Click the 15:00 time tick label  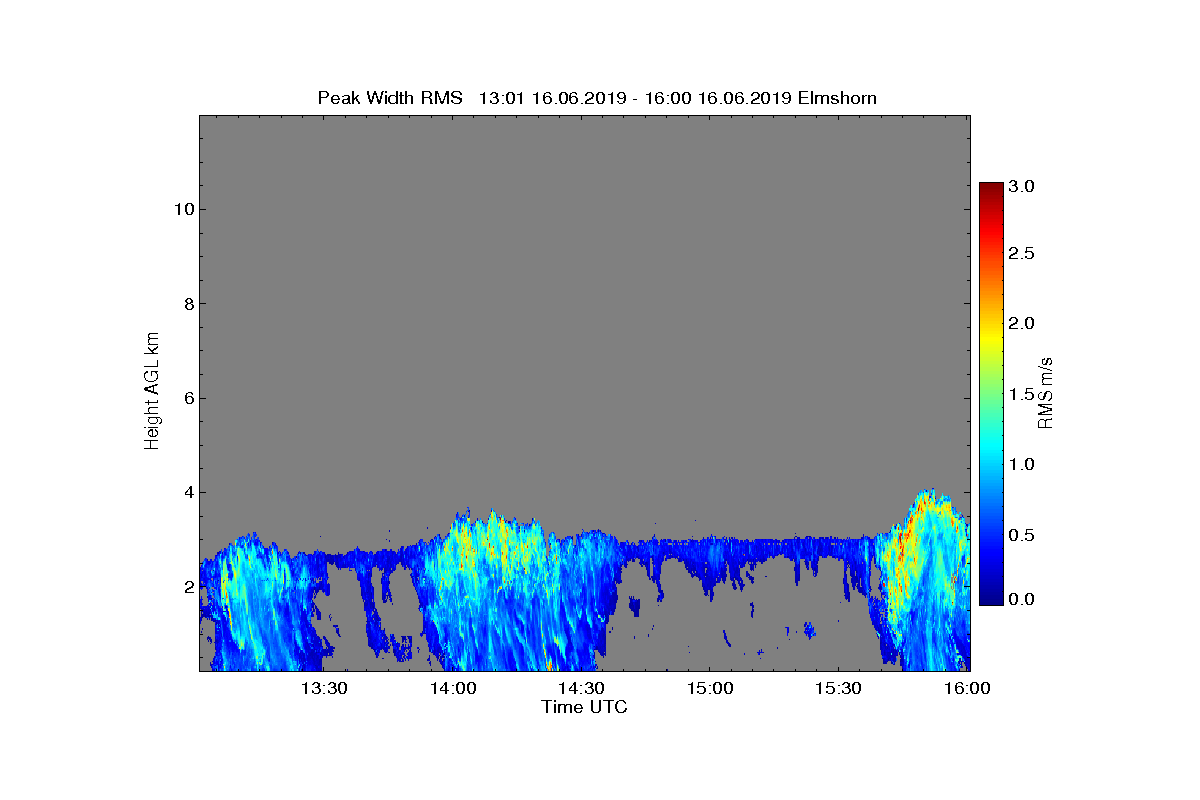[710, 688]
